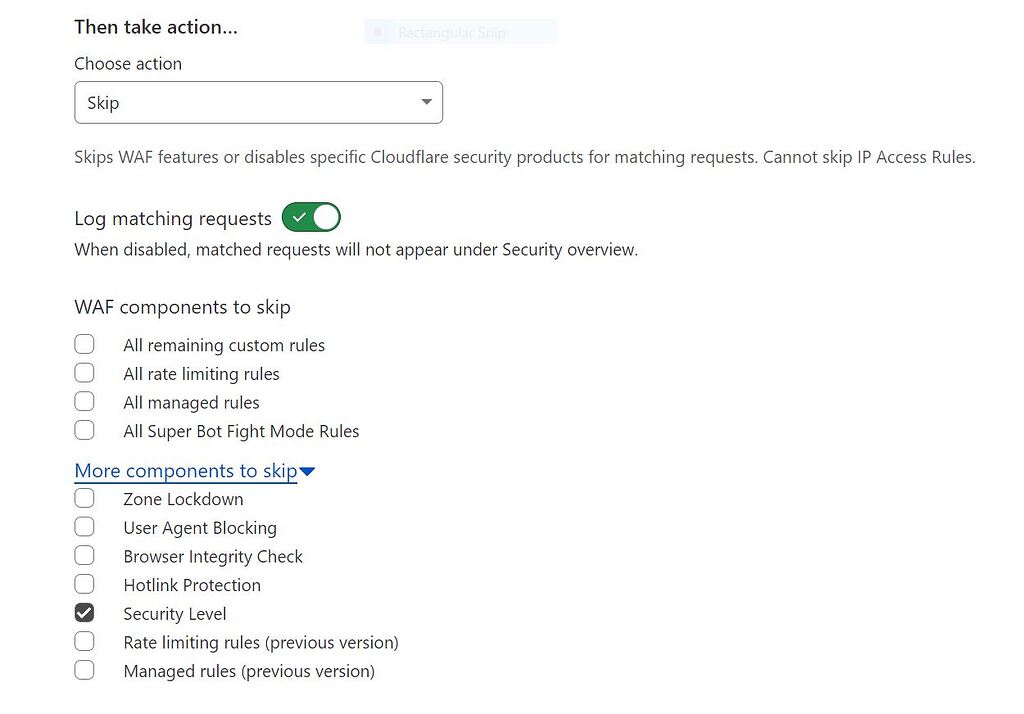The height and width of the screenshot is (714, 1024).
Task: Enable the All managed rules checkbox
Action: (x=85, y=401)
